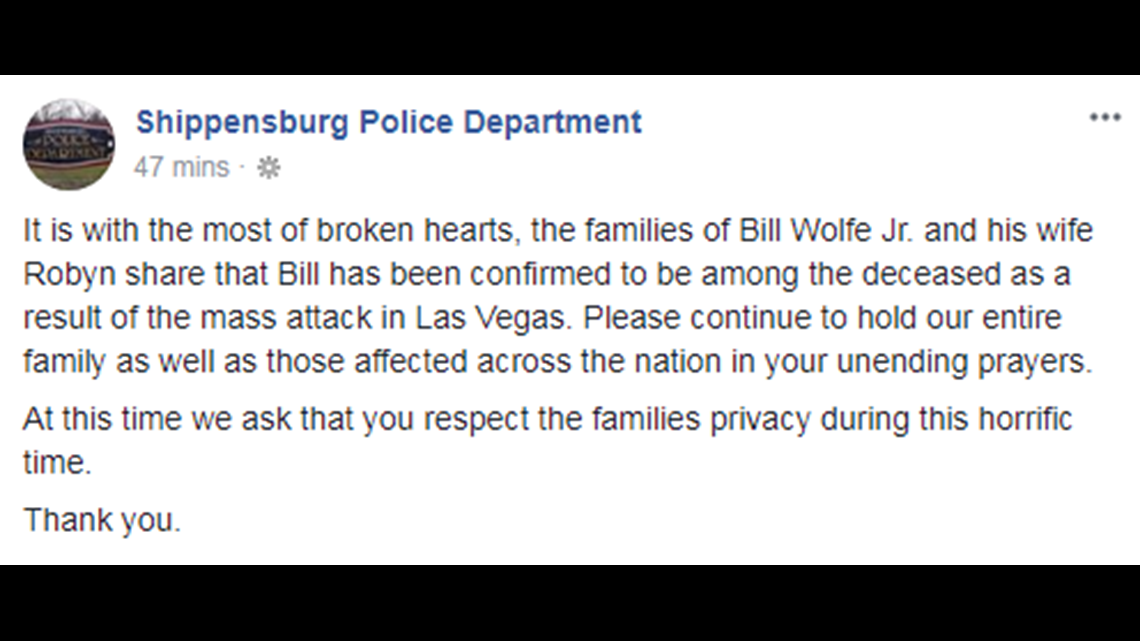Image resolution: width=1140 pixels, height=641 pixels.
Task: Open the Shippensburg Police Department profile picture
Action: click(x=69, y=144)
